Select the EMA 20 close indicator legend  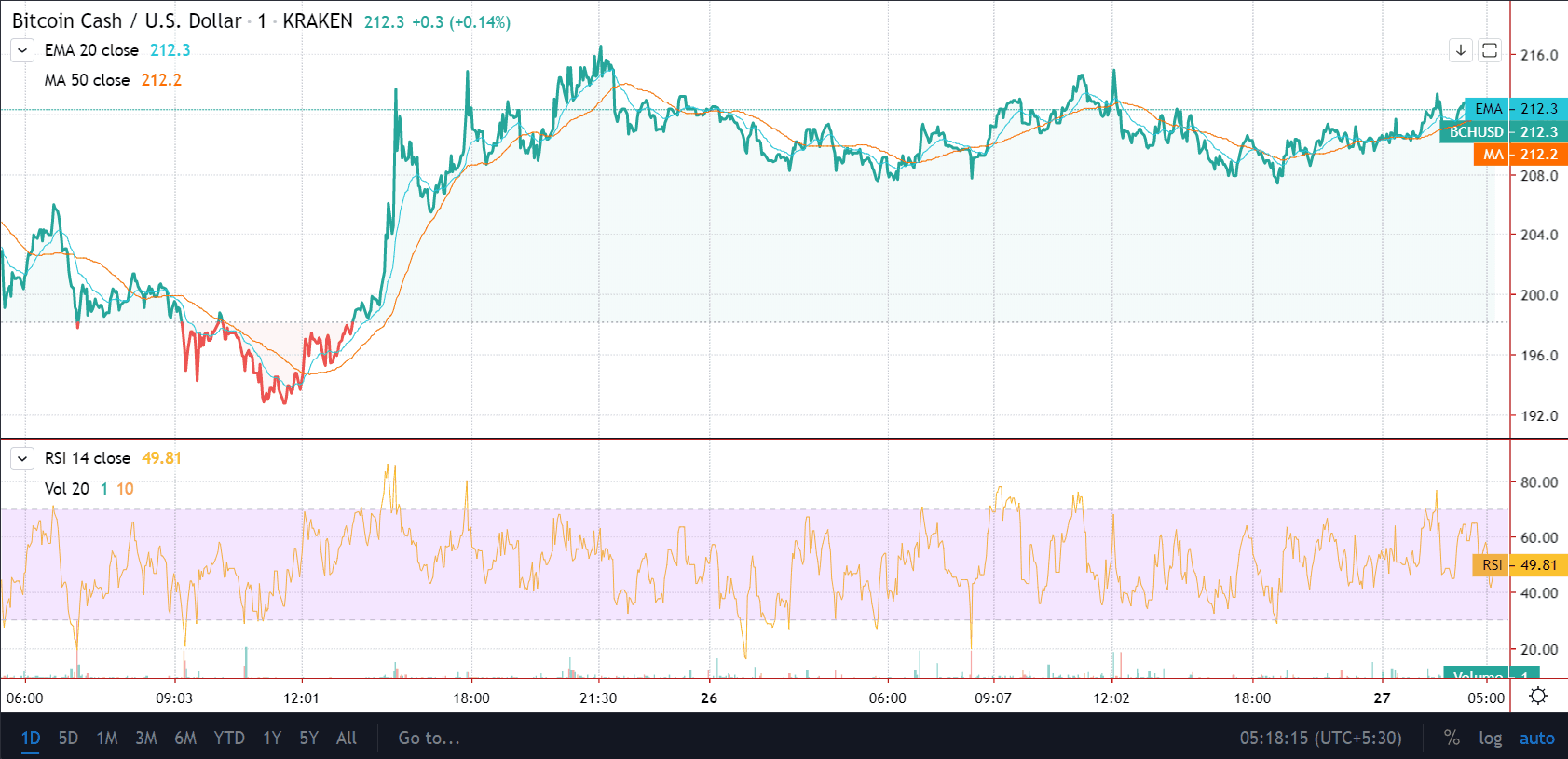(x=91, y=50)
